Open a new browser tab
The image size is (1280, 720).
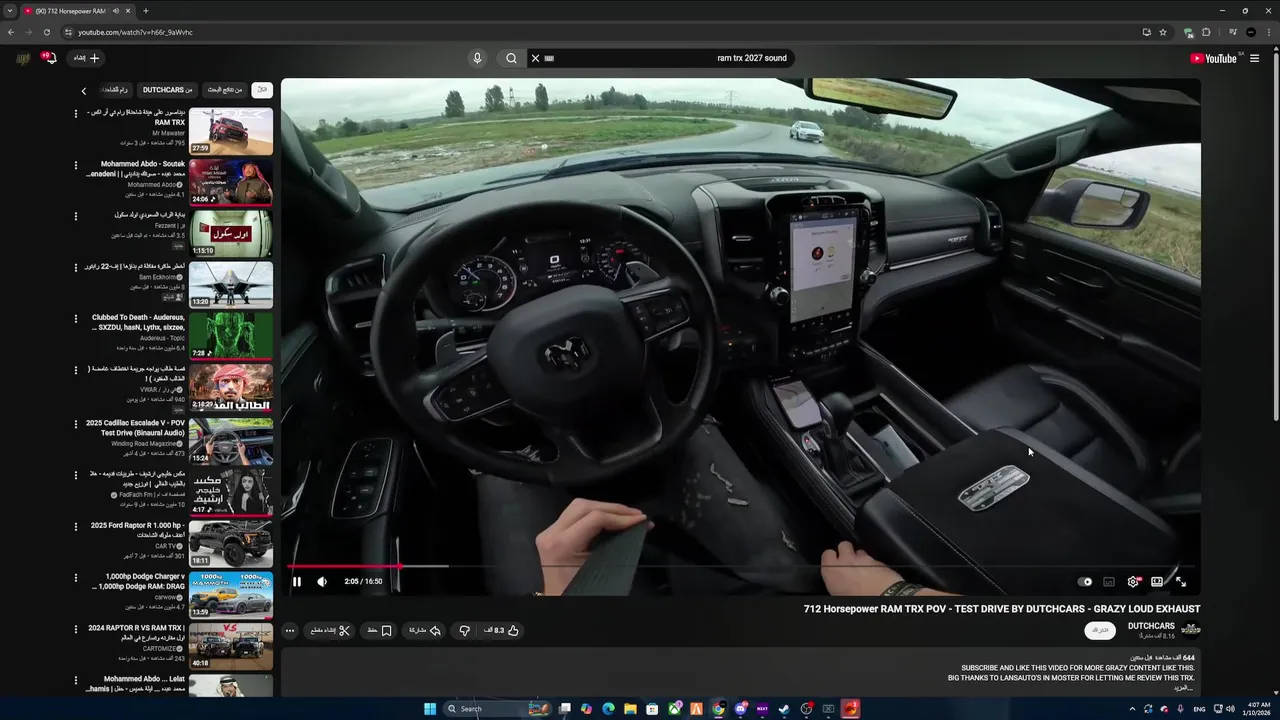[x=146, y=11]
